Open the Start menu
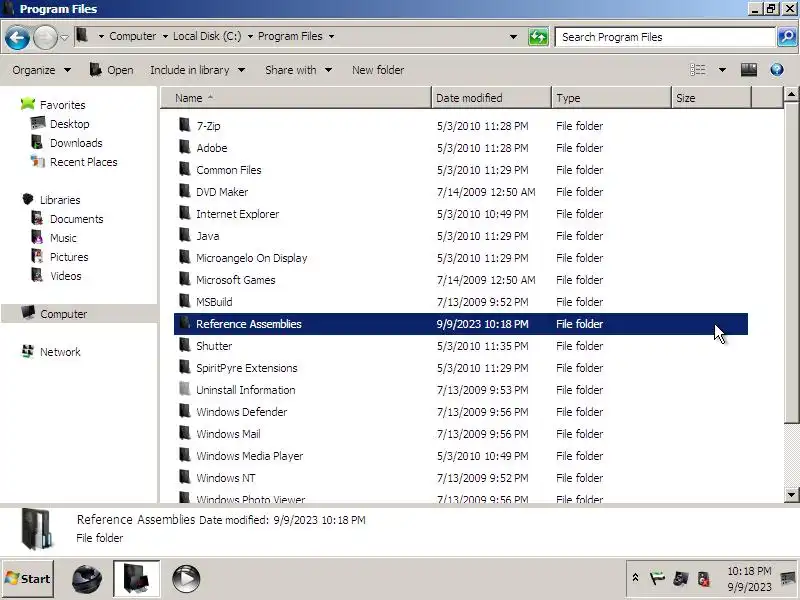The height and width of the screenshot is (600, 800). click(x=28, y=579)
